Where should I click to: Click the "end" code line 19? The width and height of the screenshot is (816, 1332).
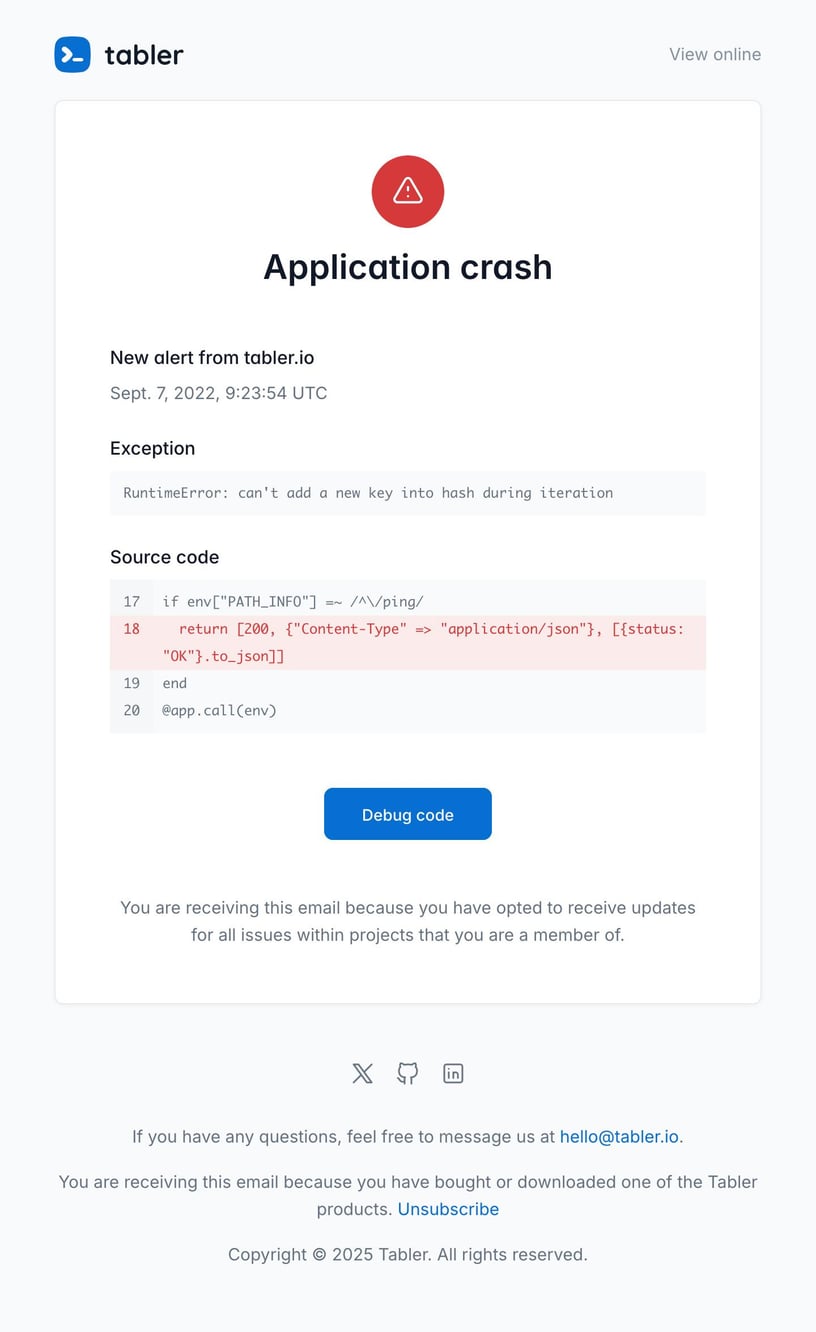[x=175, y=683]
